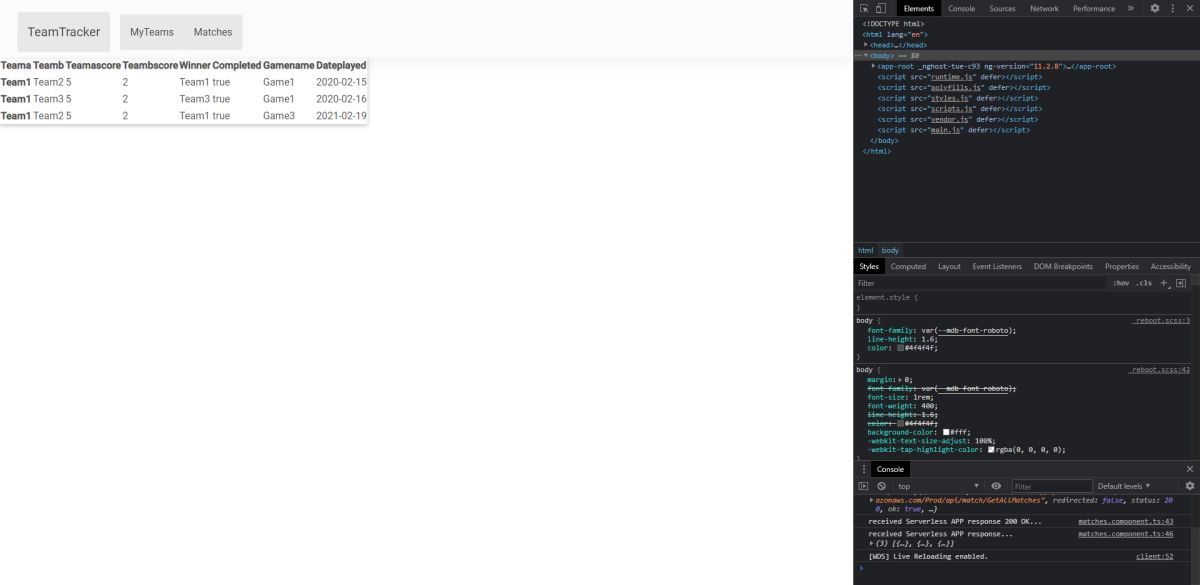Show more DevTools tabs chevron
This screenshot has width=1200, height=585.
click(1131, 8)
